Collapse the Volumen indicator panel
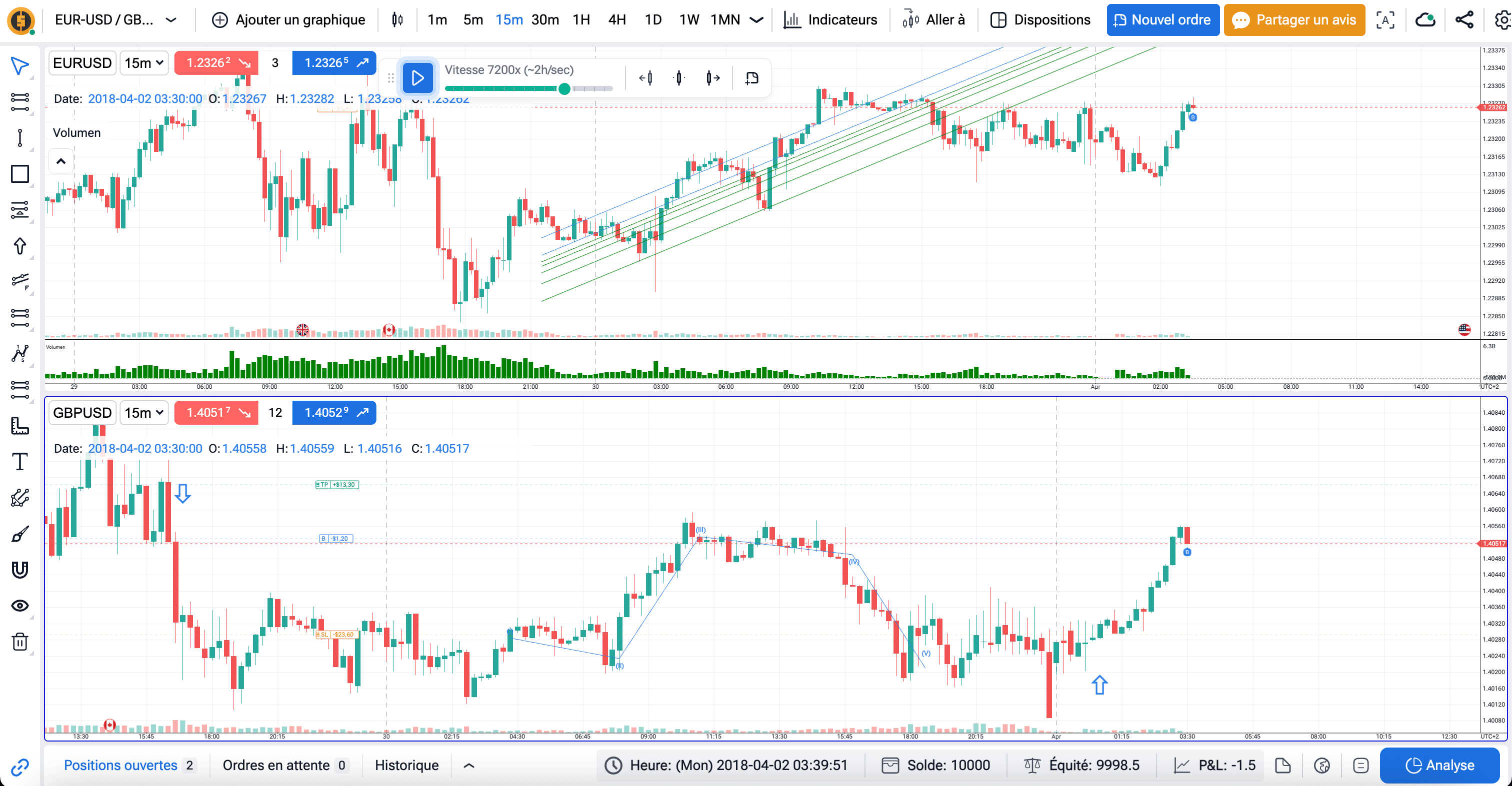The width and height of the screenshot is (1512, 786). pyautogui.click(x=60, y=160)
